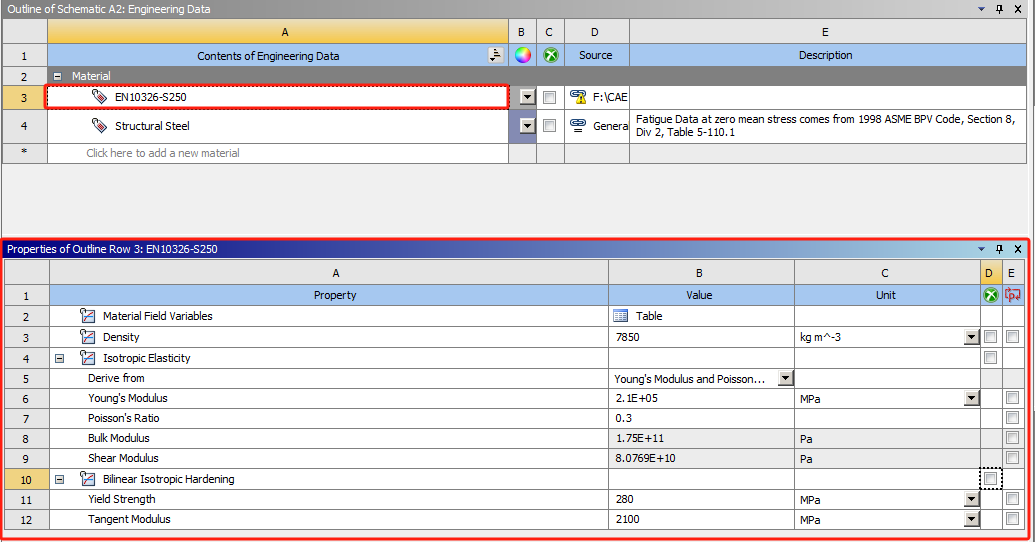Toggle Bulk Modulus parameter checkbox
This screenshot has height=542, width=1035.
1013,437
